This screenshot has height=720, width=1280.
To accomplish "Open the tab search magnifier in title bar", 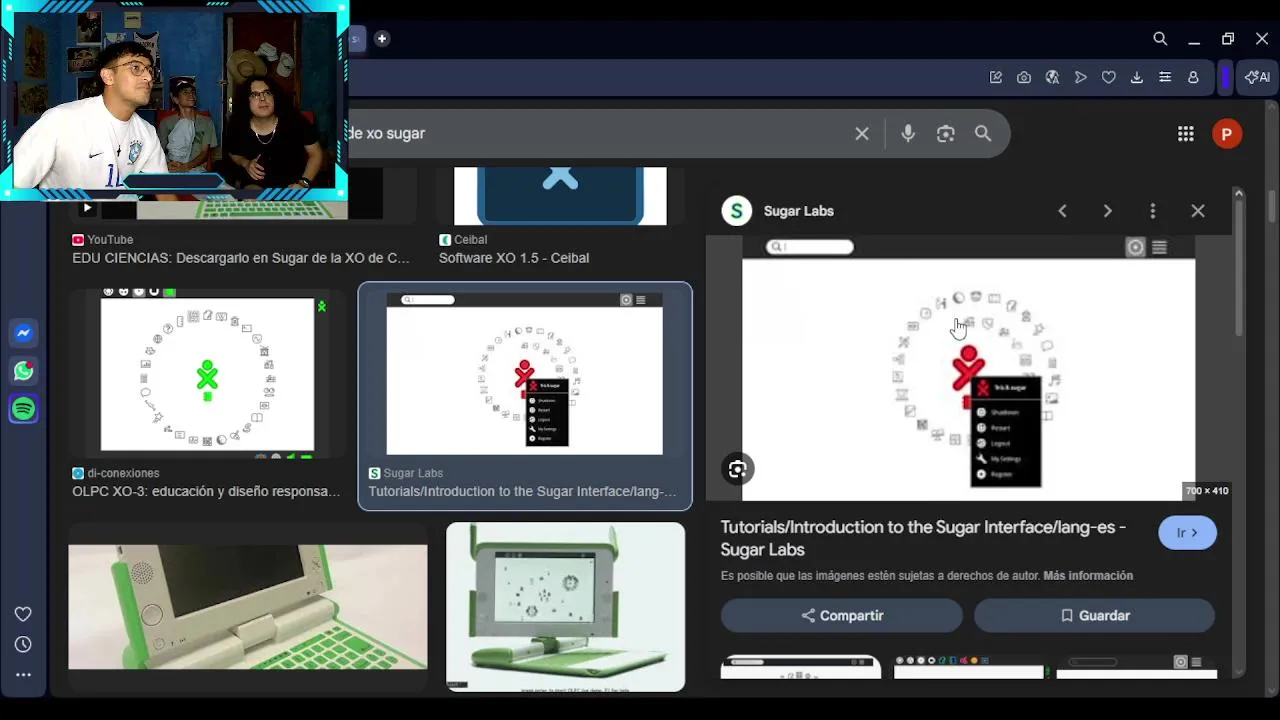I will pyautogui.click(x=1160, y=39).
